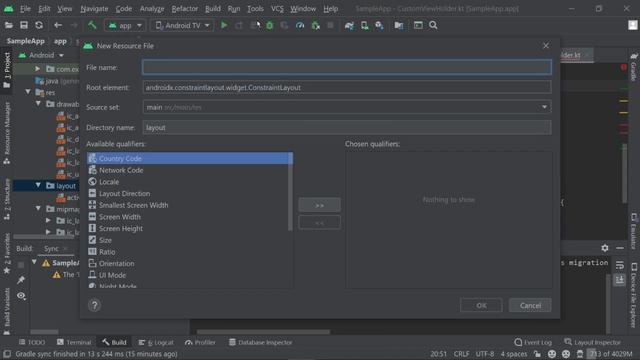Open the Navigate menu

pyautogui.click(x=94, y=9)
